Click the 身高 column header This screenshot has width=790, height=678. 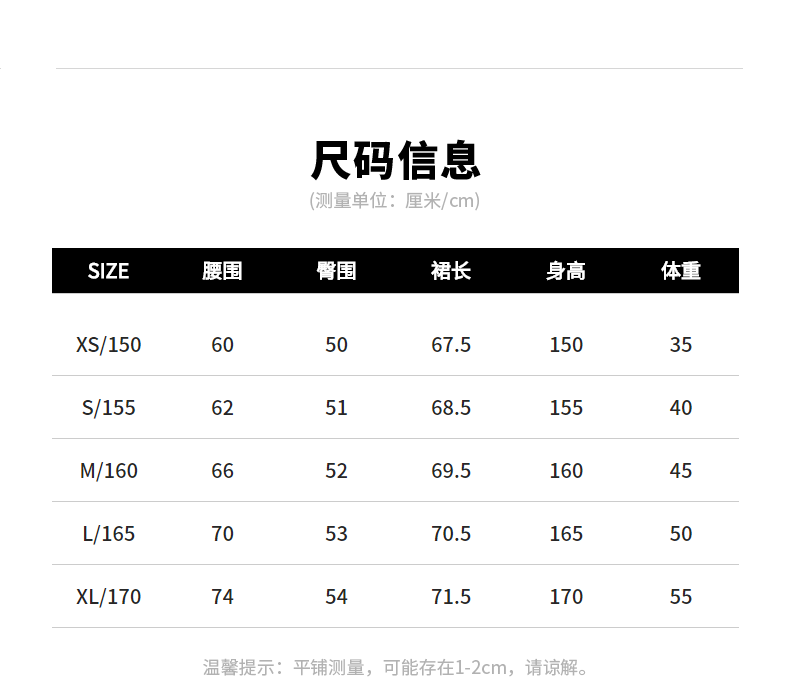[x=566, y=271]
